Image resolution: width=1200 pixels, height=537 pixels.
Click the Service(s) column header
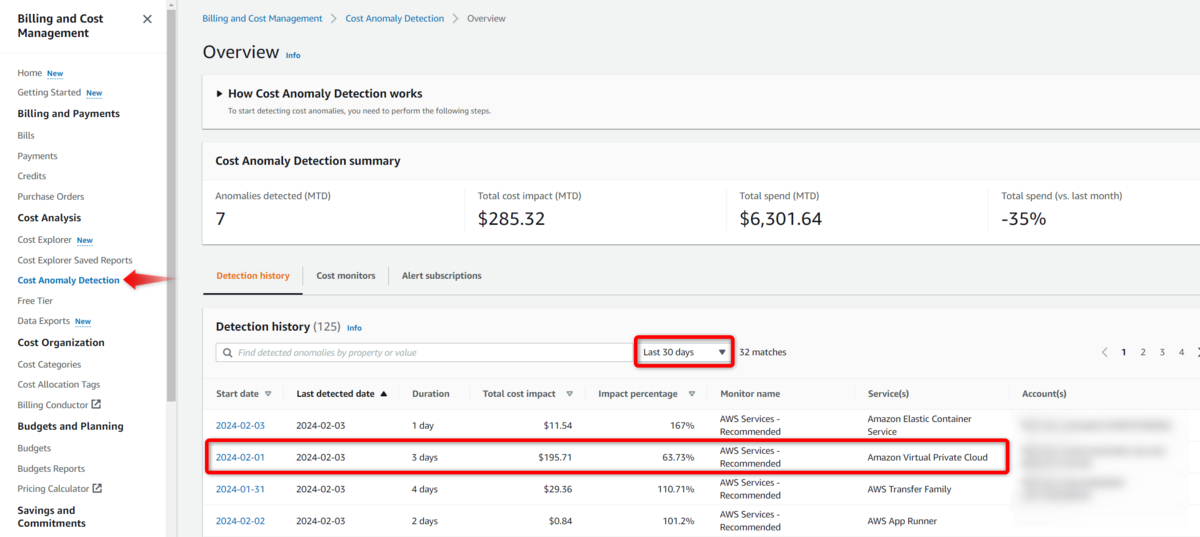(x=888, y=394)
